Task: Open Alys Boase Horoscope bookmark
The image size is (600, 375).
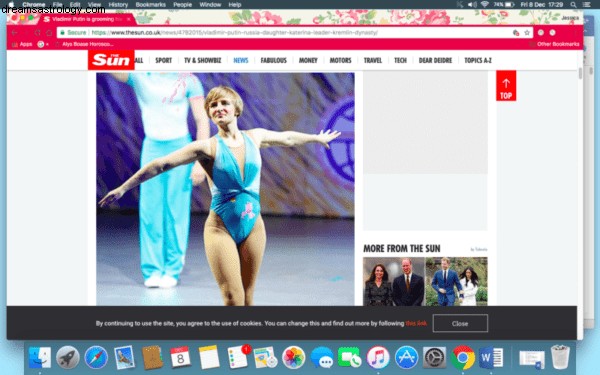Action: [85, 44]
